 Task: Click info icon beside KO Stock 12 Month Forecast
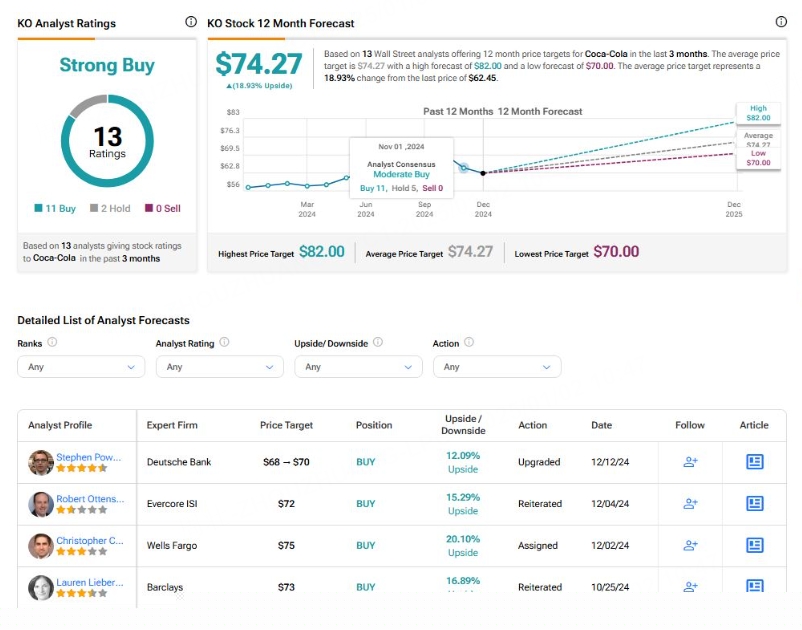[781, 21]
